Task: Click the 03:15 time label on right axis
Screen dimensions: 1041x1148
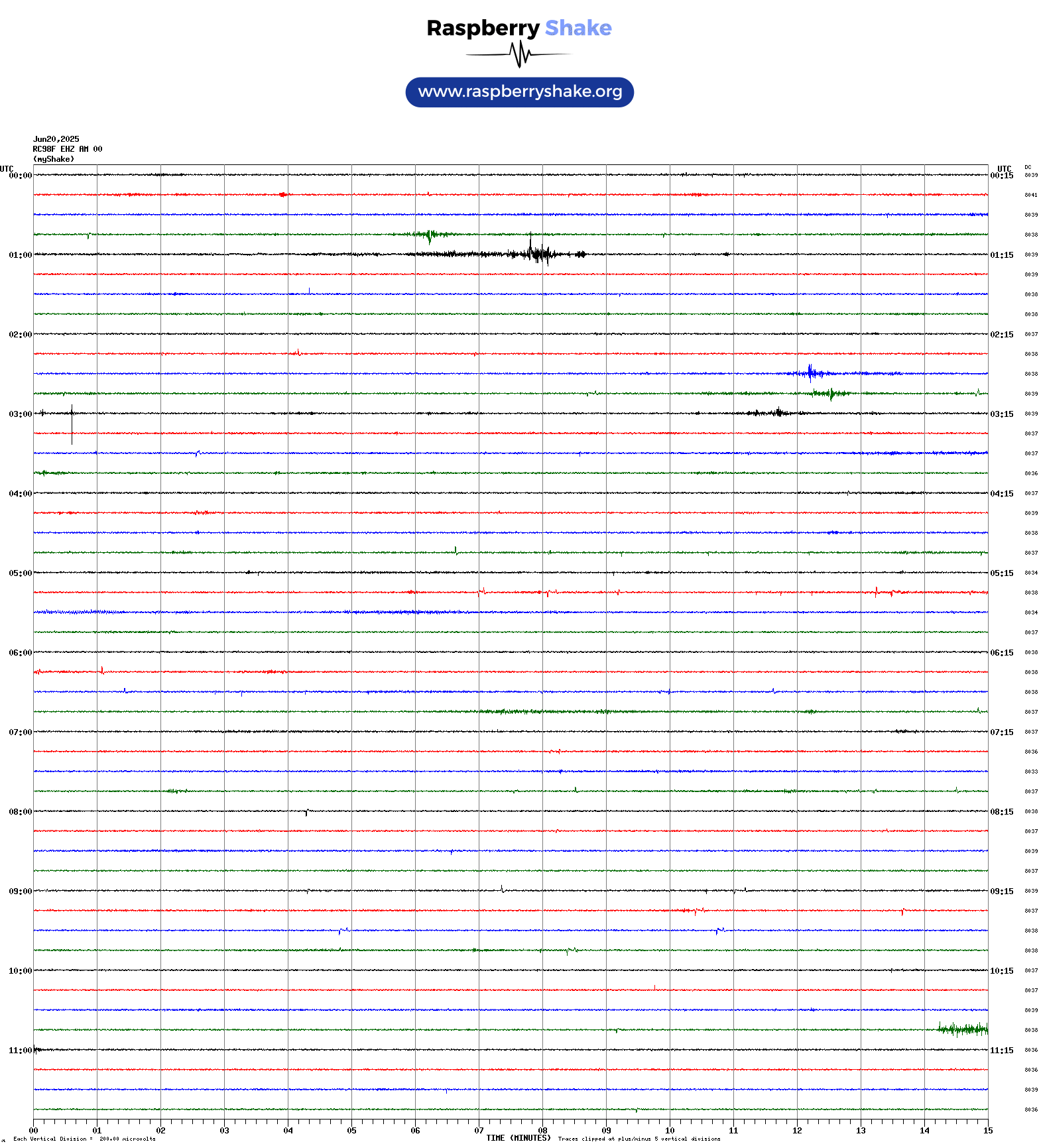Action: point(1002,414)
